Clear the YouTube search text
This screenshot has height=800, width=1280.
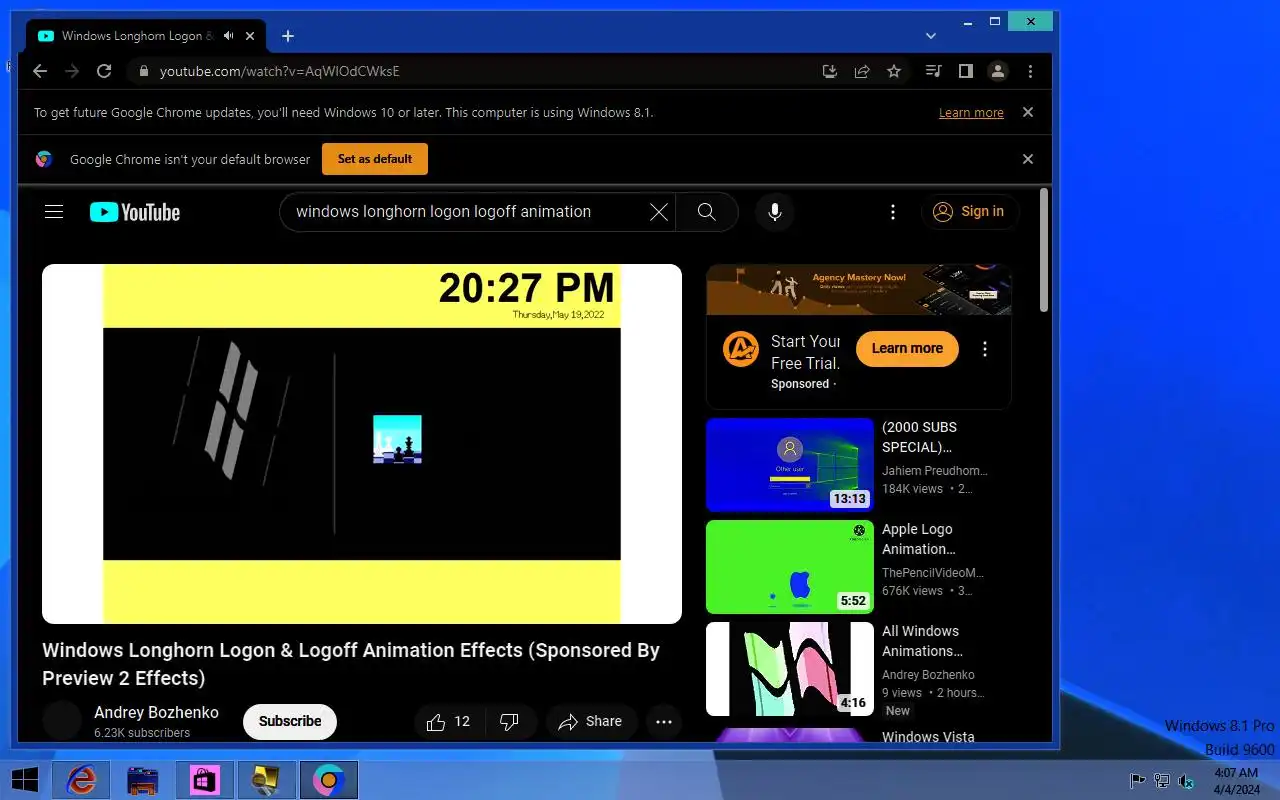(x=659, y=212)
